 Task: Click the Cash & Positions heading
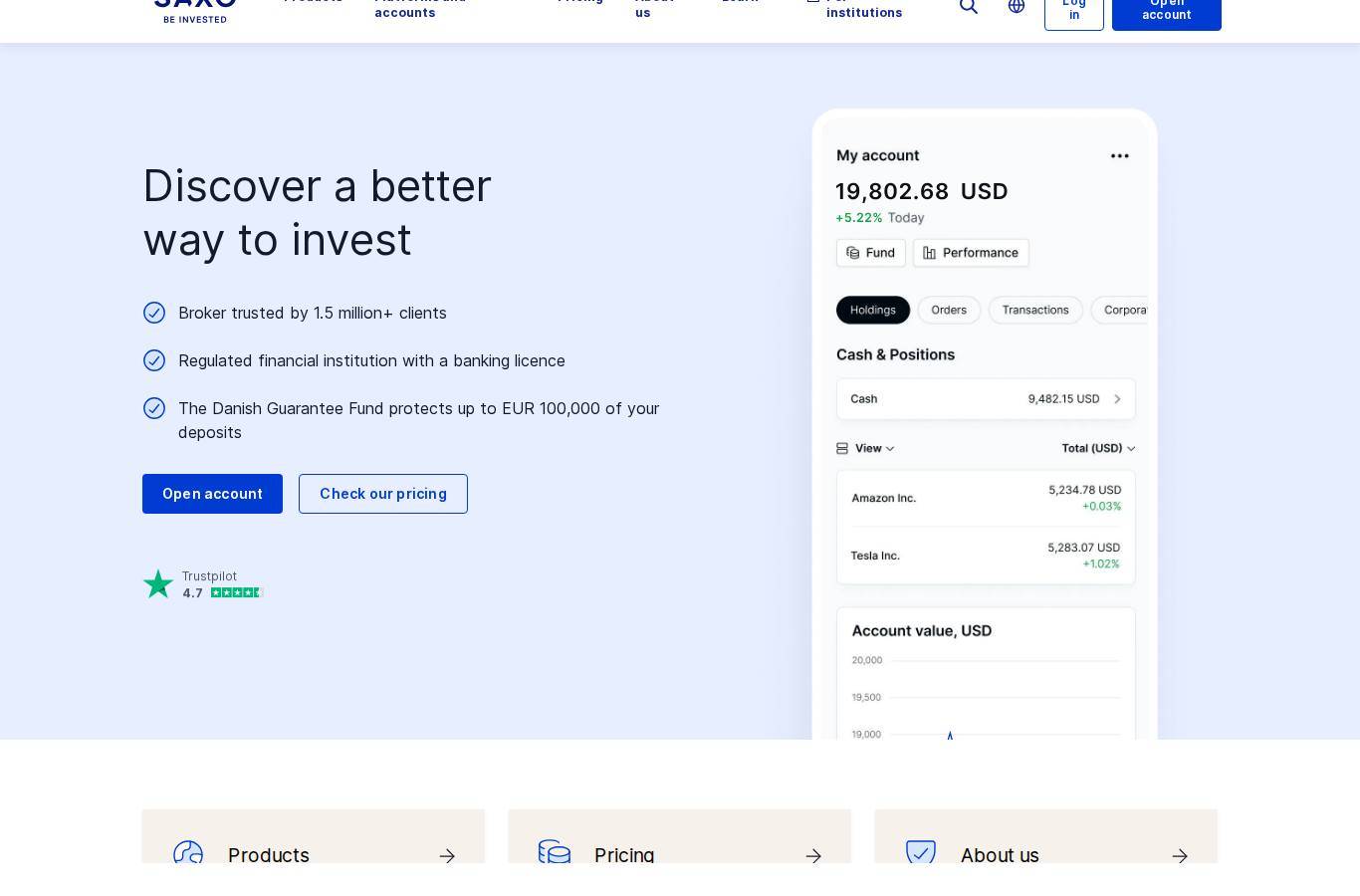895,354
